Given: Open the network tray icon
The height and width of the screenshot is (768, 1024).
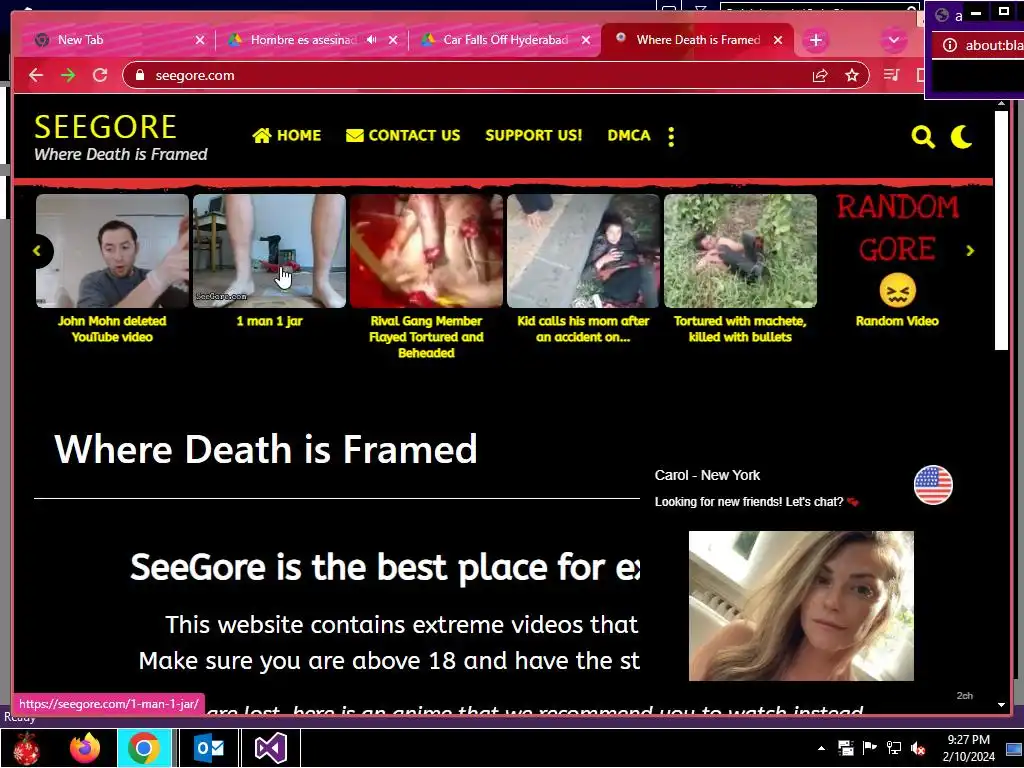Looking at the screenshot, I should [x=894, y=748].
